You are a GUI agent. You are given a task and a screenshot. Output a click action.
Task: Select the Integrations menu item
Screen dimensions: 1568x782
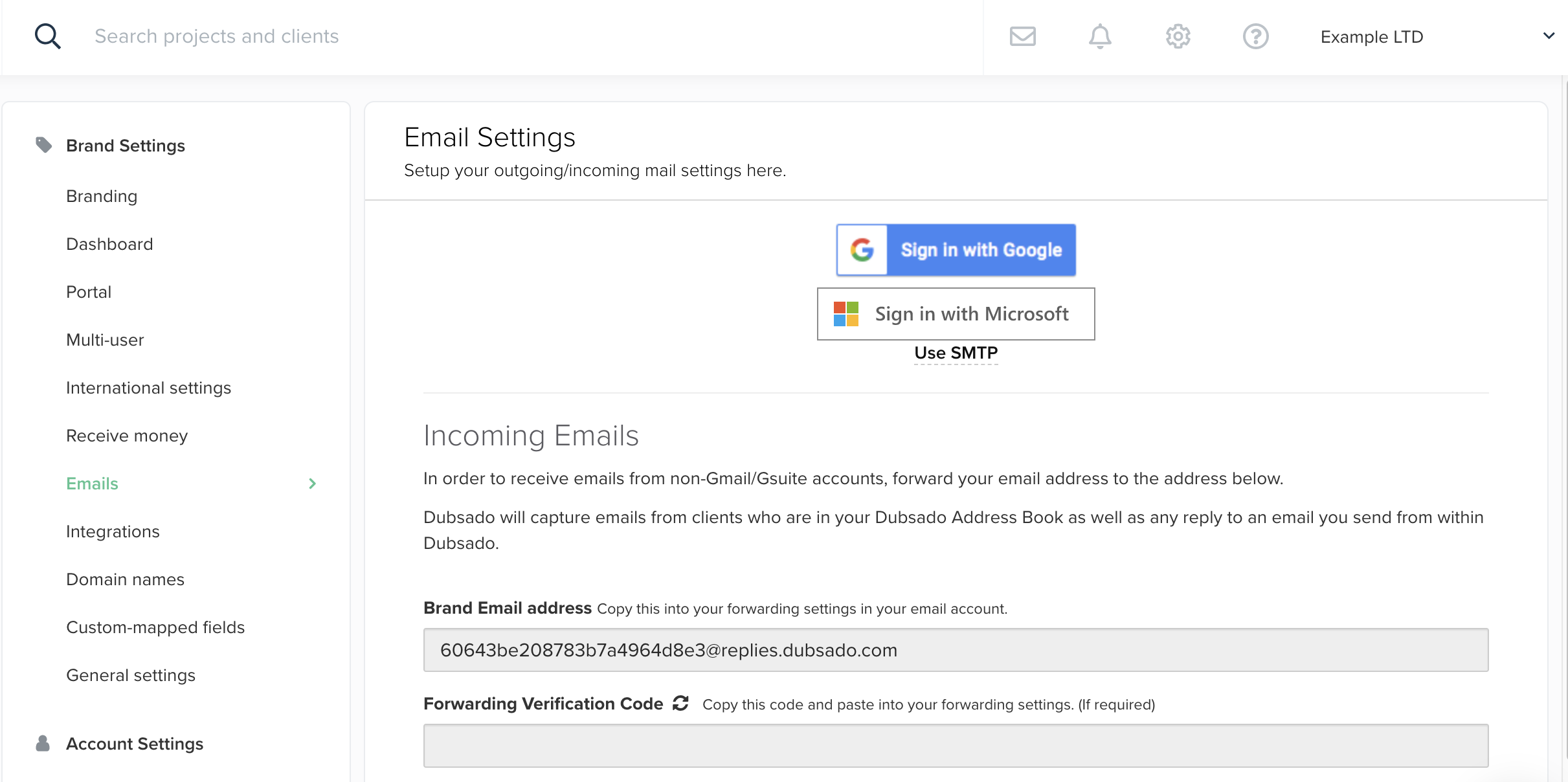pyautogui.click(x=113, y=532)
